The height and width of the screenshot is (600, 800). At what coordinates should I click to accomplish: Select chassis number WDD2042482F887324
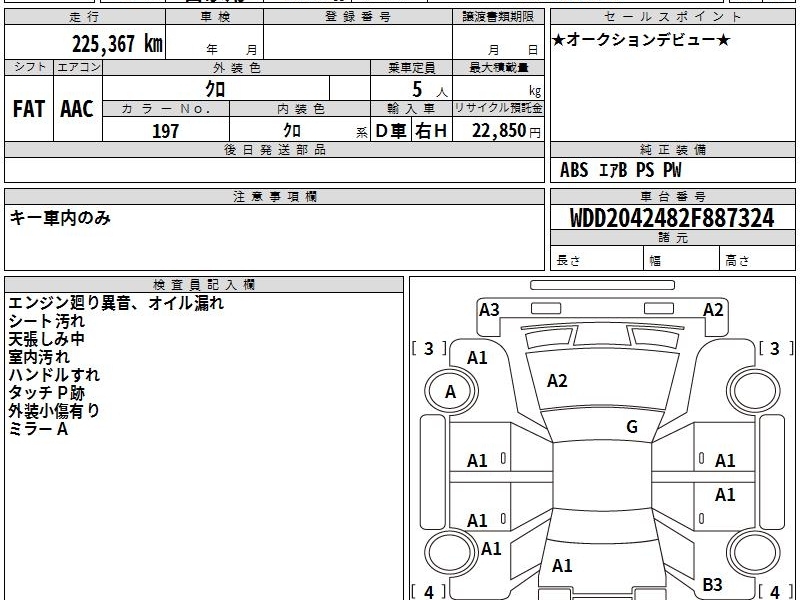672,218
